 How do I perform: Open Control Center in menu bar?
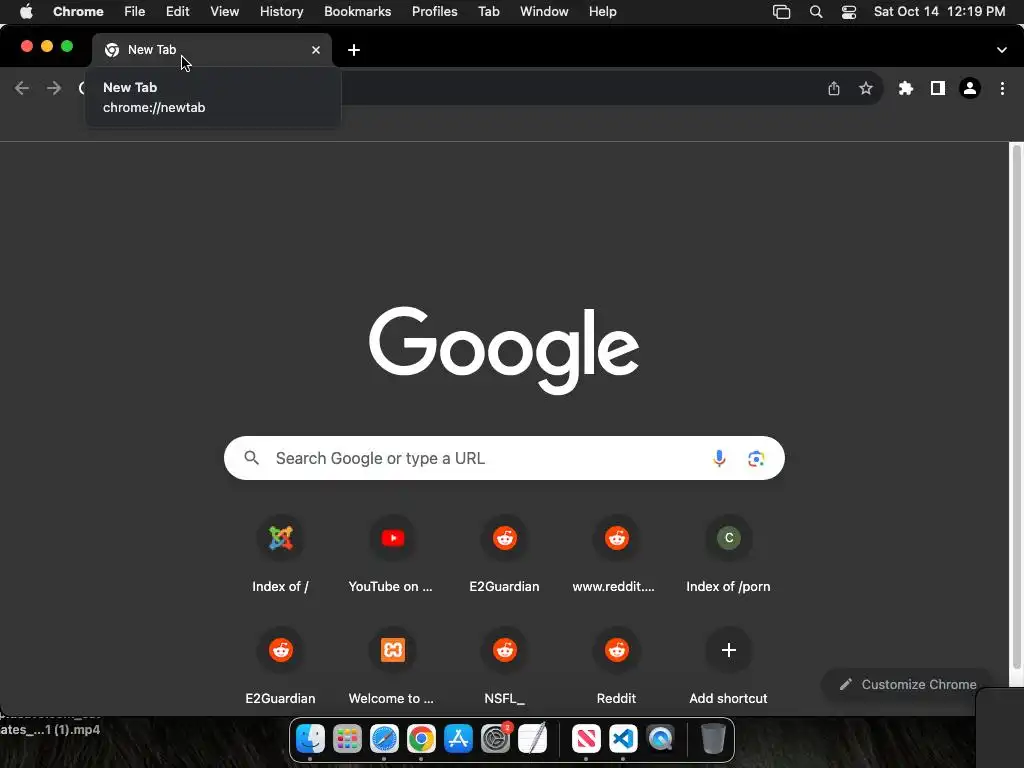[848, 12]
